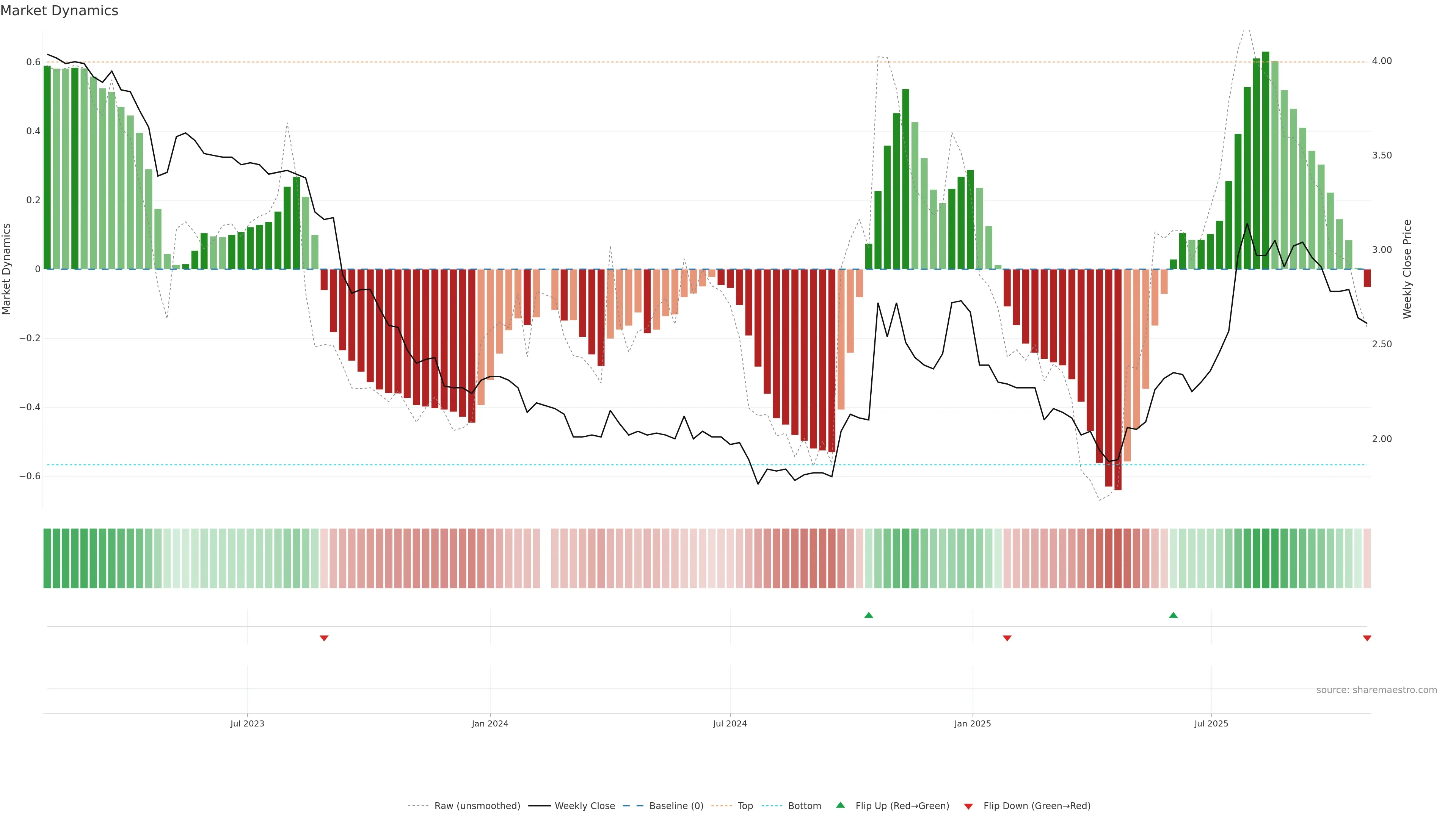Click the Jan 2025 x-axis label
The height and width of the screenshot is (819, 1456).
pos(972,723)
